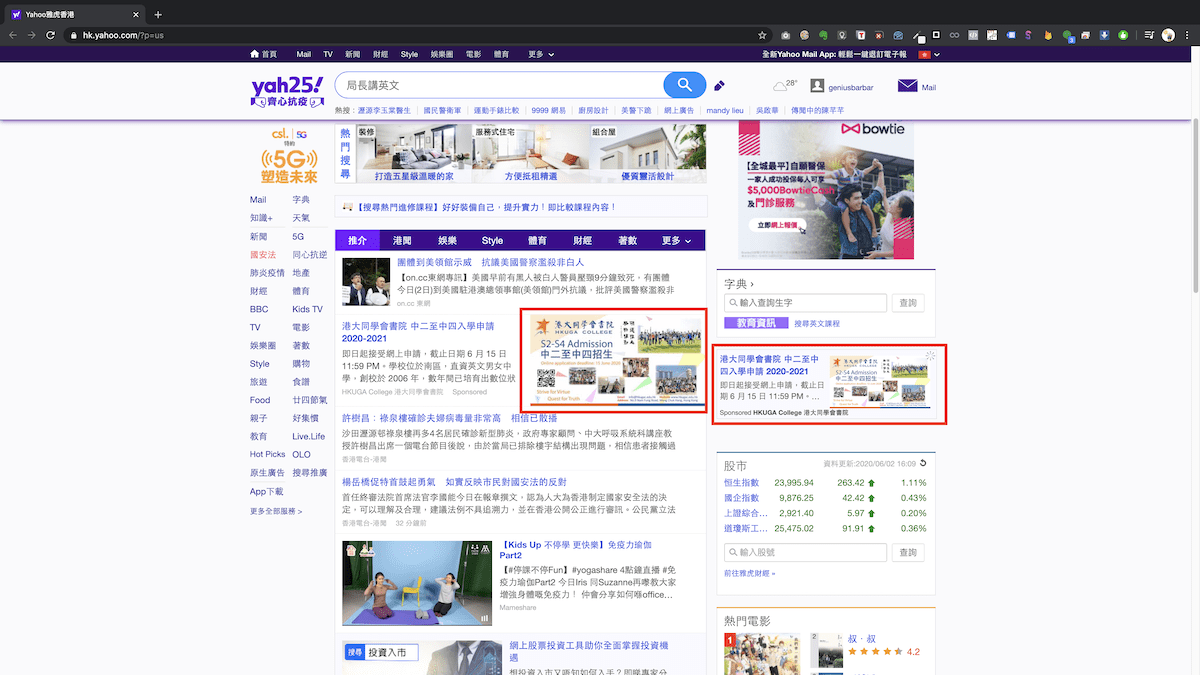Click 查詢 button next to dictionary input
The width and height of the screenshot is (1200, 675).
point(908,302)
